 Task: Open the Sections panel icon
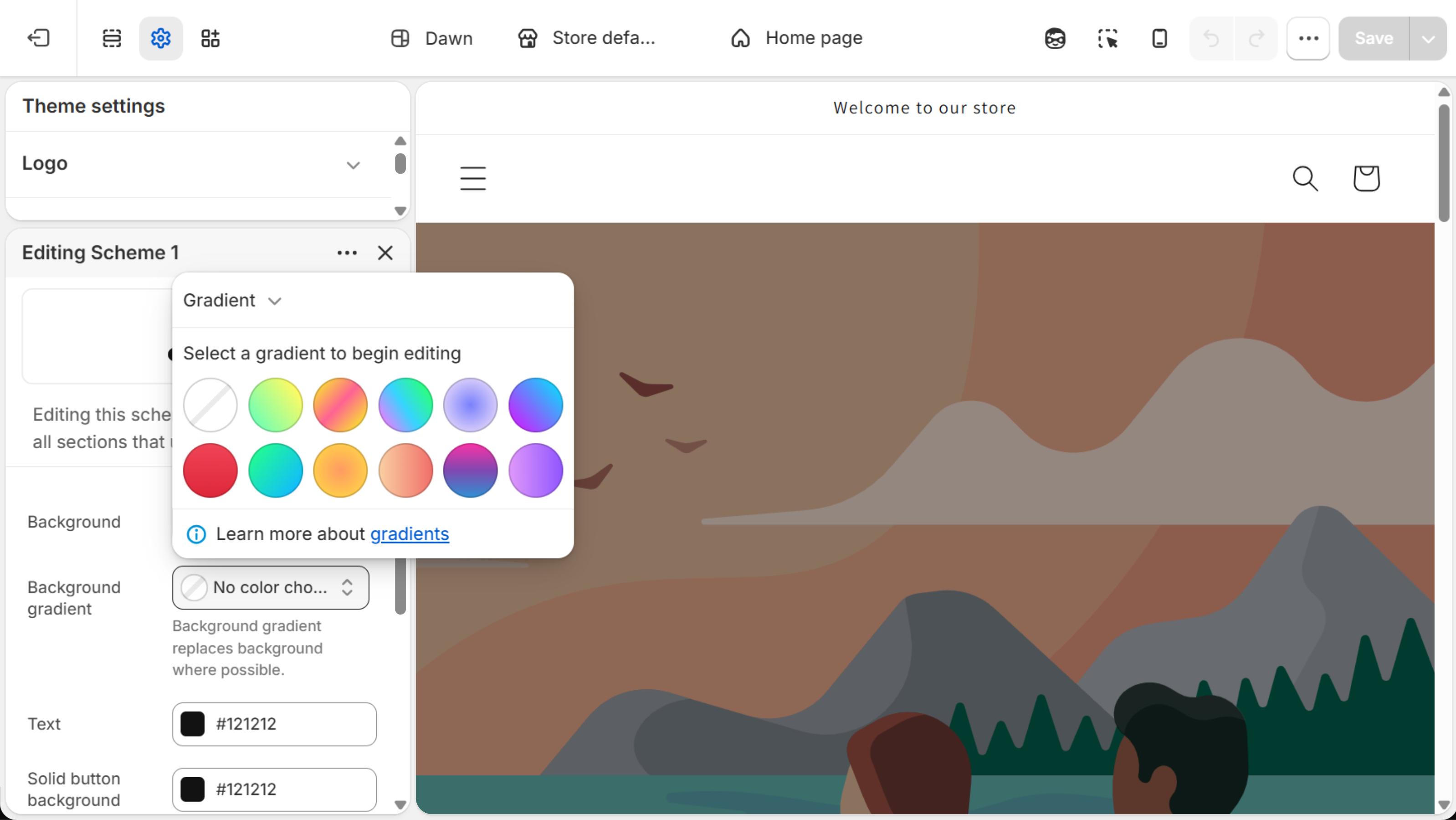point(111,38)
